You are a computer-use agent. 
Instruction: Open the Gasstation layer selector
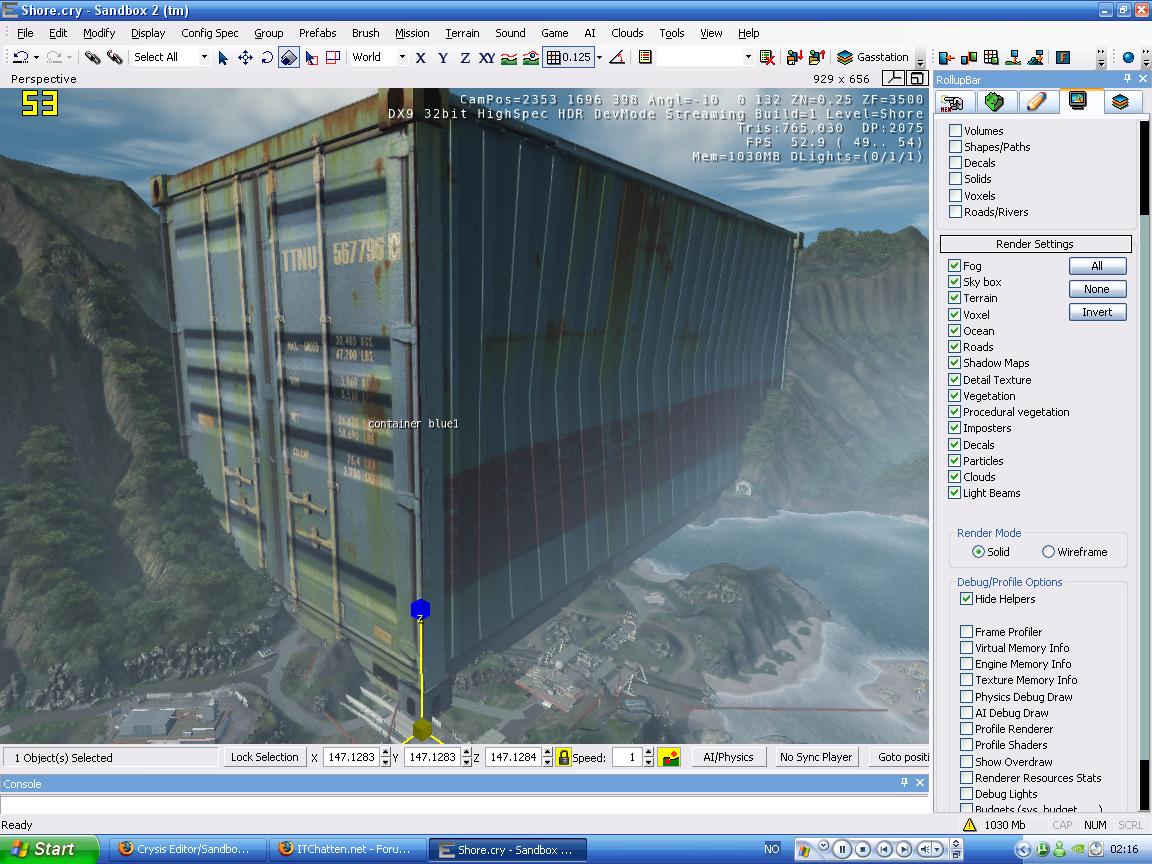pos(873,57)
